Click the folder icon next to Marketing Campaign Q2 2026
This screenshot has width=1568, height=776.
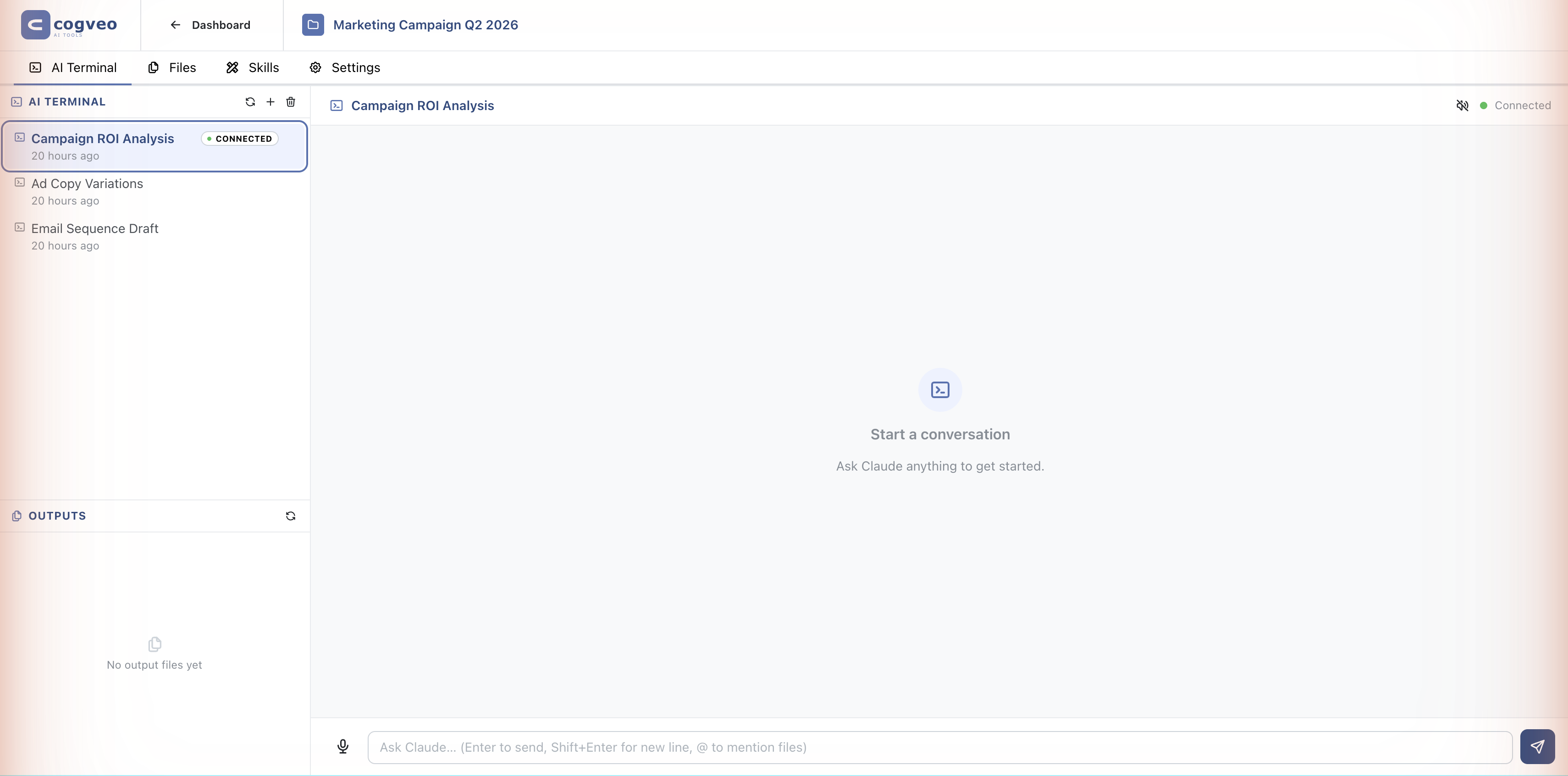(x=313, y=24)
